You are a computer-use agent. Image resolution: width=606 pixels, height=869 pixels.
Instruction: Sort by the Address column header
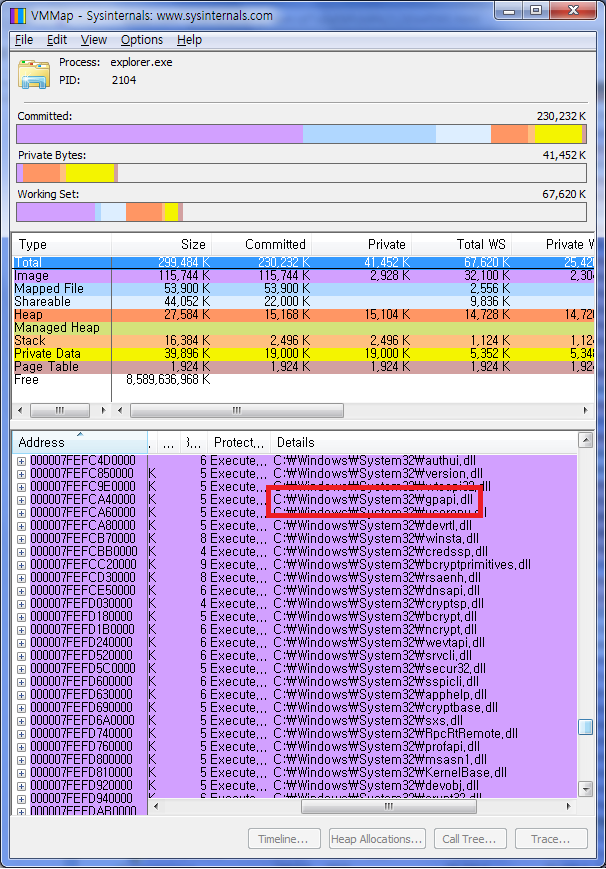(80, 442)
